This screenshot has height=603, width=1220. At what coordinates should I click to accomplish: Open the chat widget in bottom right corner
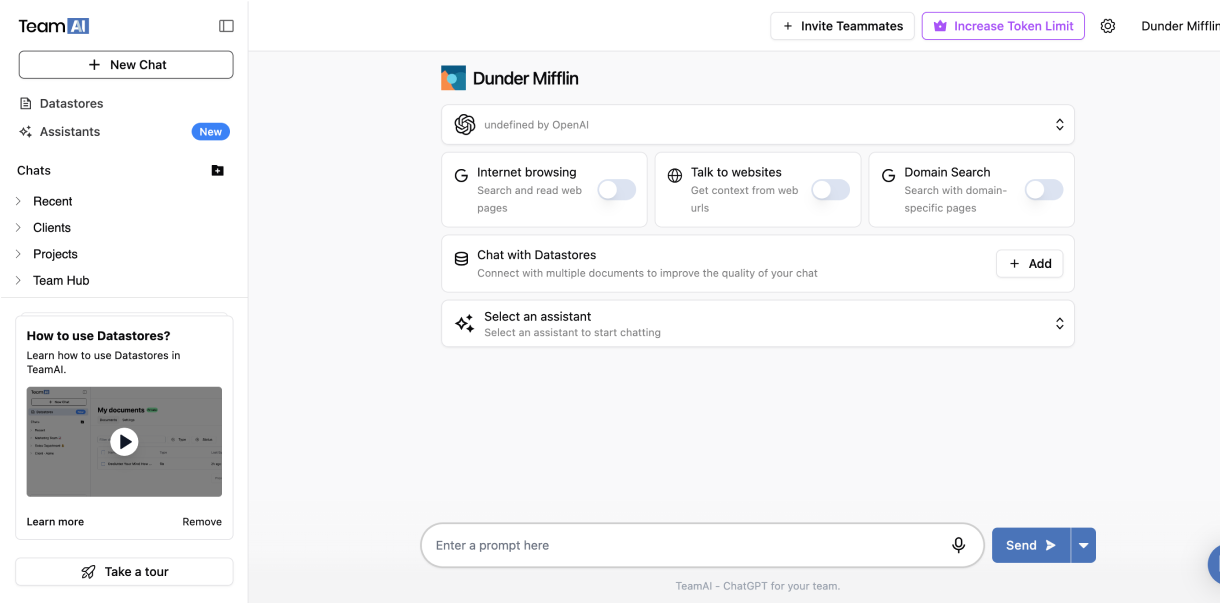[1213, 564]
